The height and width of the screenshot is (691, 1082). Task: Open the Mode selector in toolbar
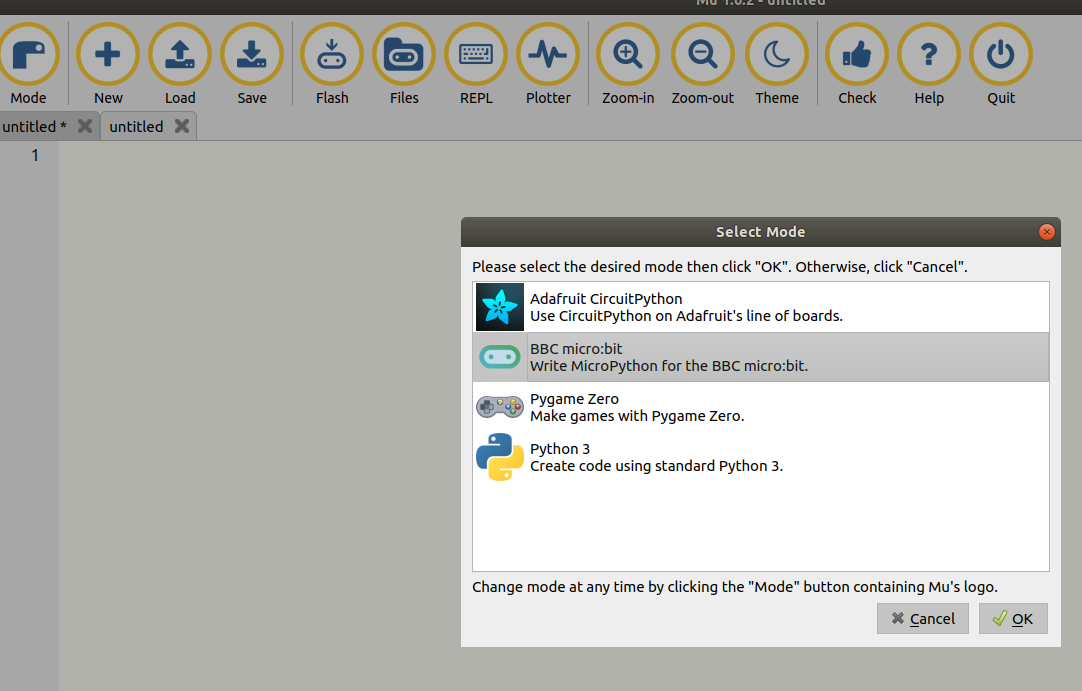(x=28, y=64)
